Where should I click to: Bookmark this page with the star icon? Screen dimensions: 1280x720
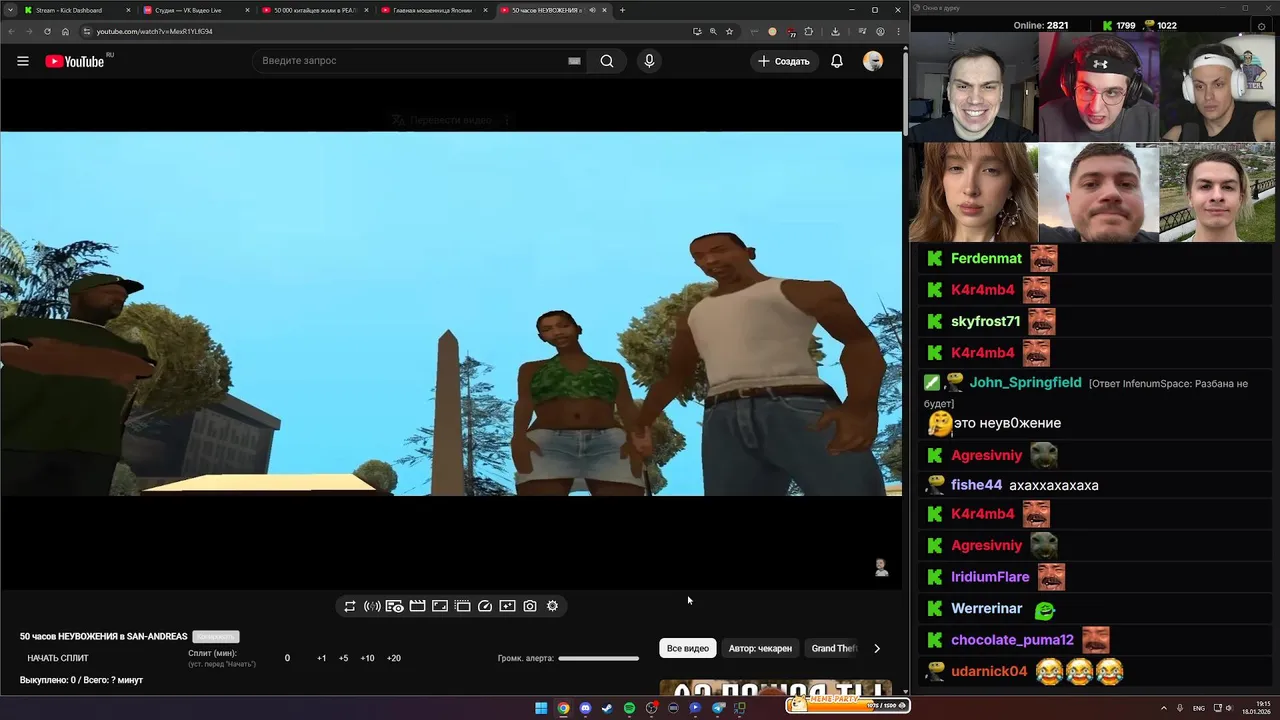pos(729,31)
